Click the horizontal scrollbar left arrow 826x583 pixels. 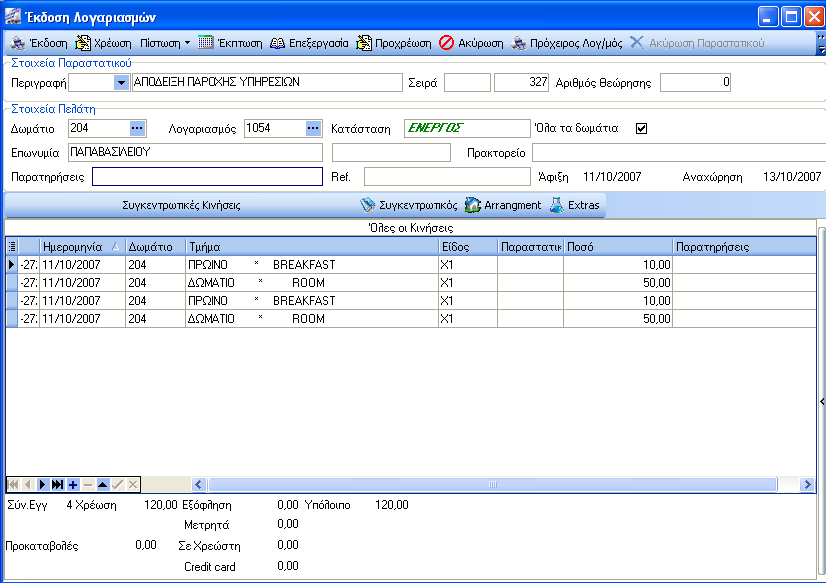click(x=199, y=485)
